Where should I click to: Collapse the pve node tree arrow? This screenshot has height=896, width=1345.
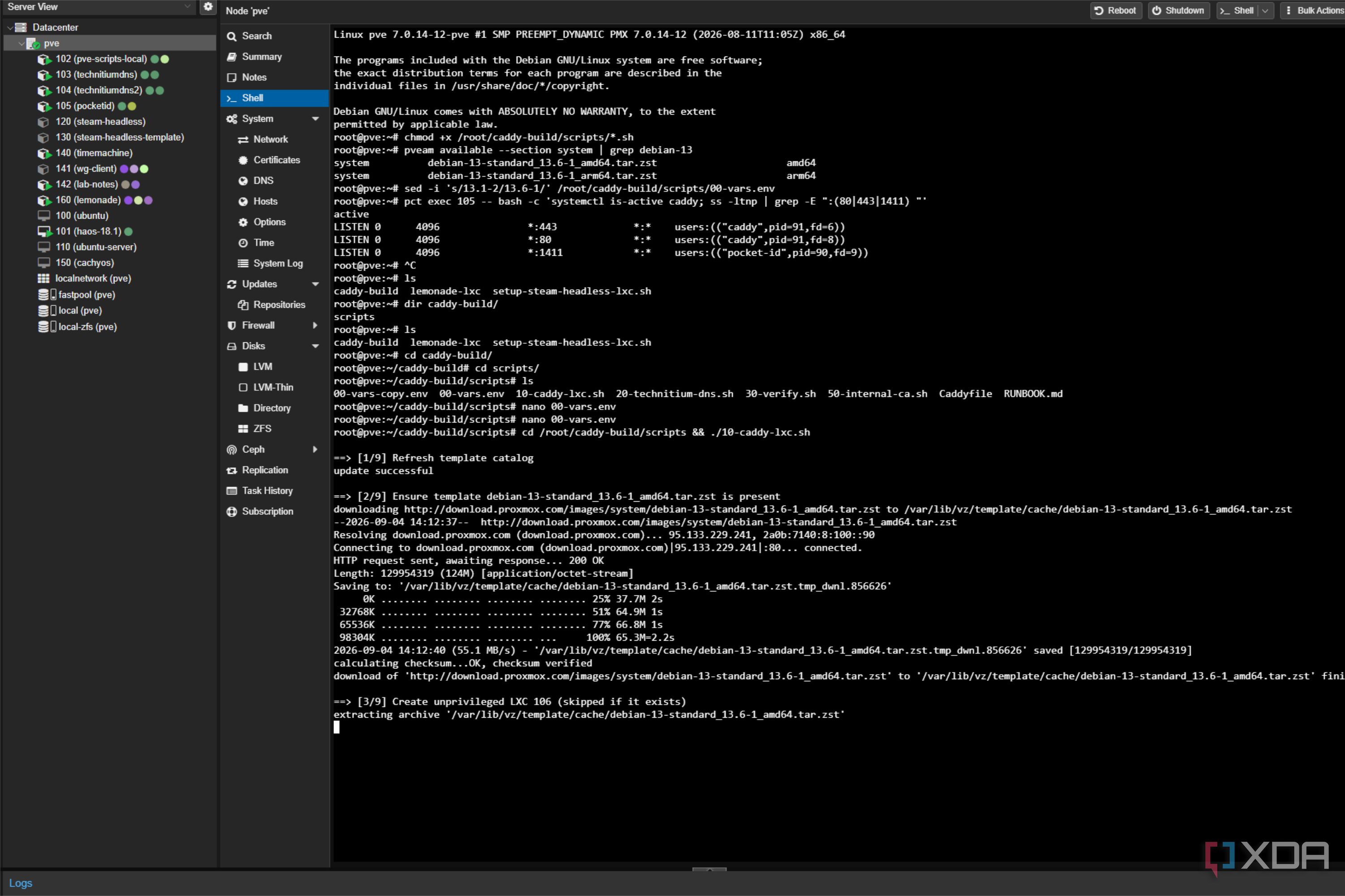point(21,43)
